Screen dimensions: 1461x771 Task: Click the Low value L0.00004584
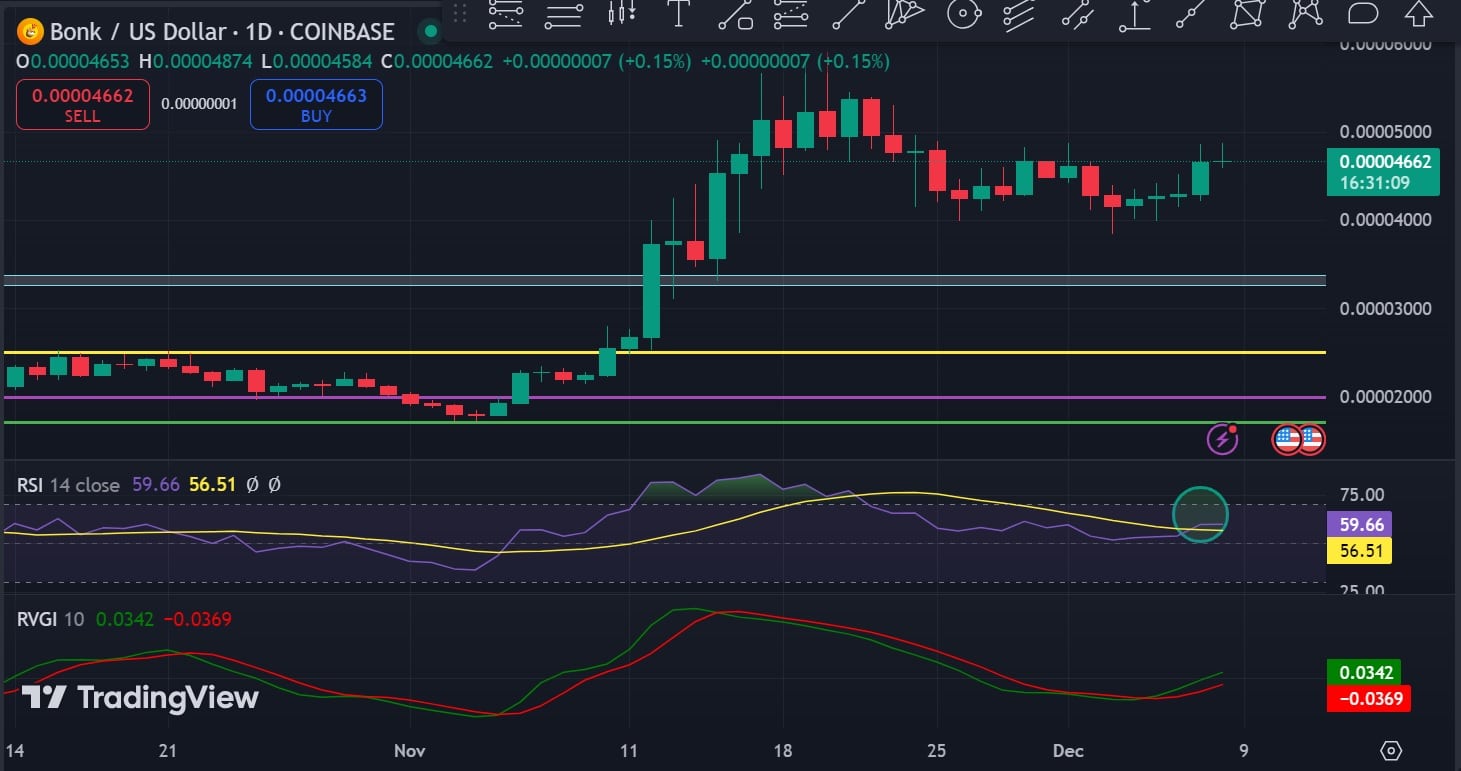(x=317, y=61)
